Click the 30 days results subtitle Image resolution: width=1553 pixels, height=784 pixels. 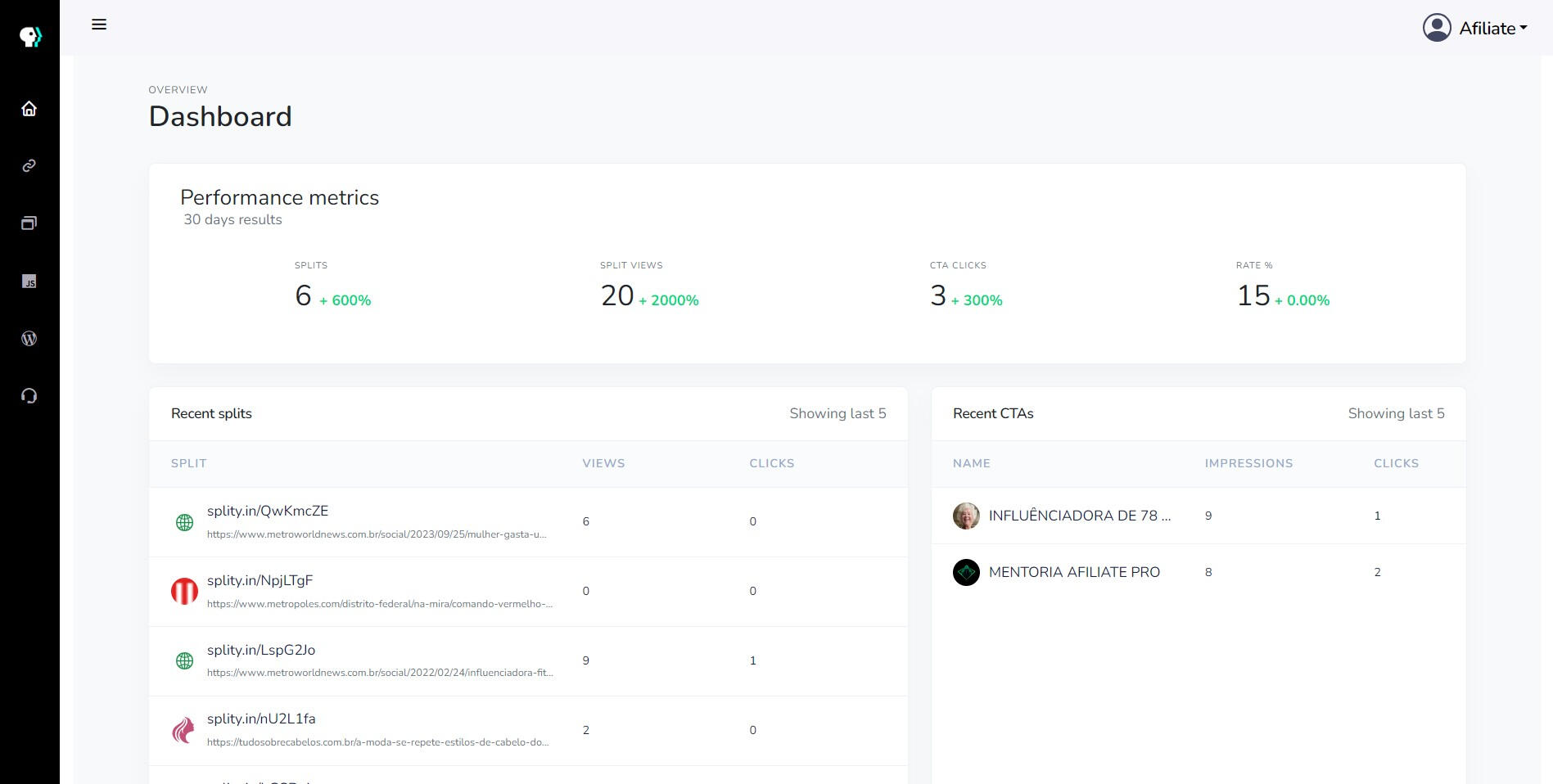coord(232,219)
